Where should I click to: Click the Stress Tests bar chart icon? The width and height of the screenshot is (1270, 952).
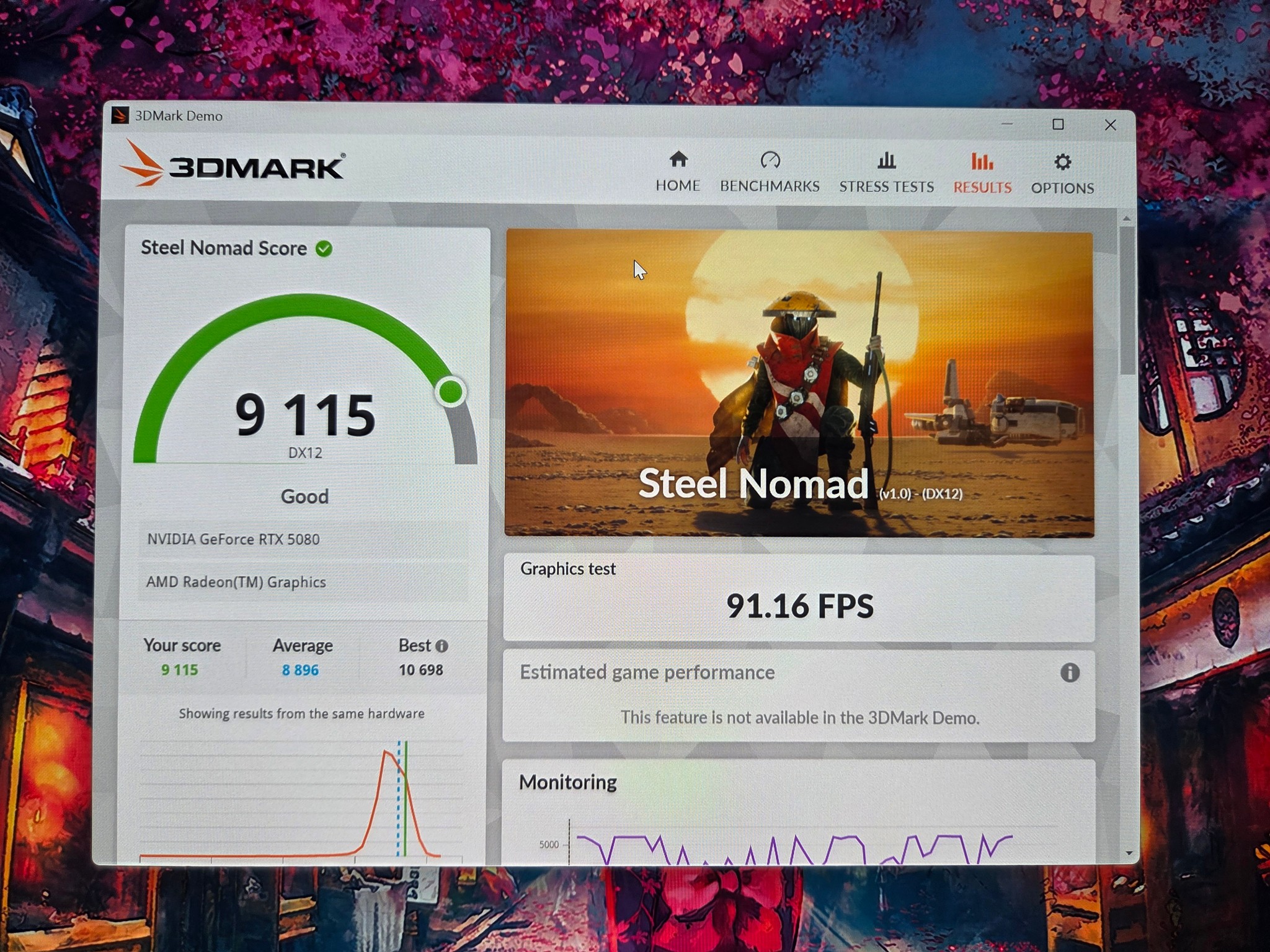point(887,161)
